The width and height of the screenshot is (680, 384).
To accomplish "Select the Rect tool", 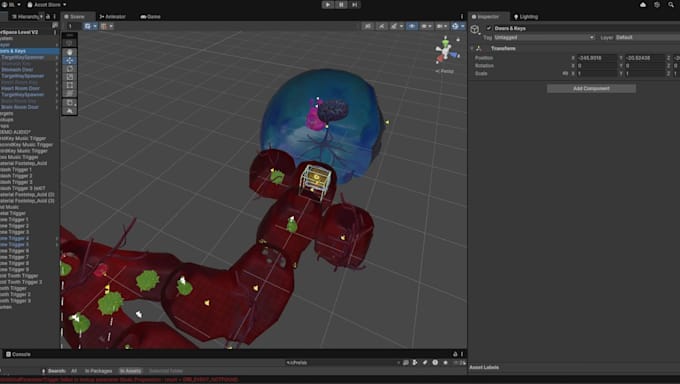I will (69, 85).
